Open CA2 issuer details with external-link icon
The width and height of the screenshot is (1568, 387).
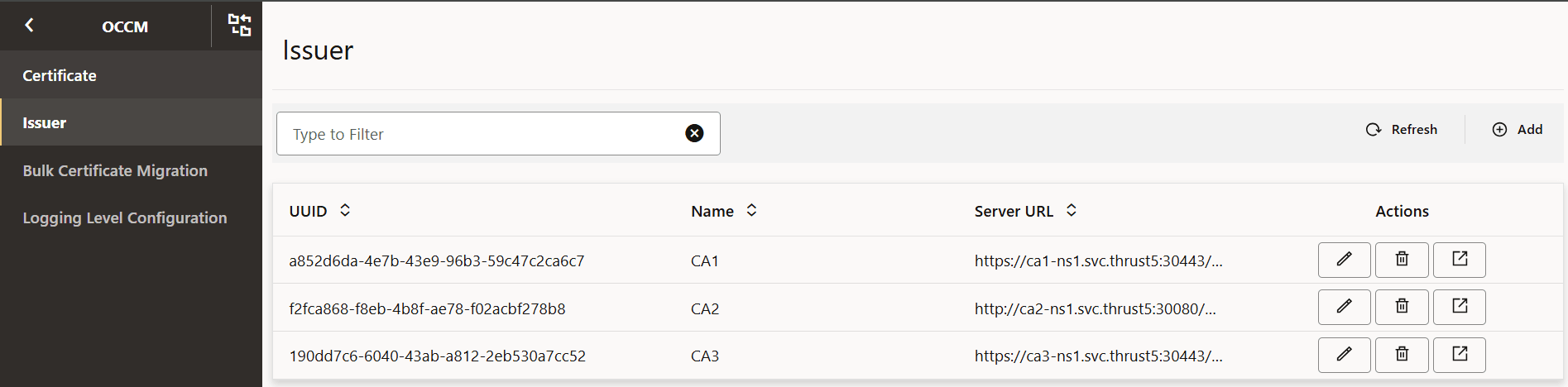coord(1460,307)
